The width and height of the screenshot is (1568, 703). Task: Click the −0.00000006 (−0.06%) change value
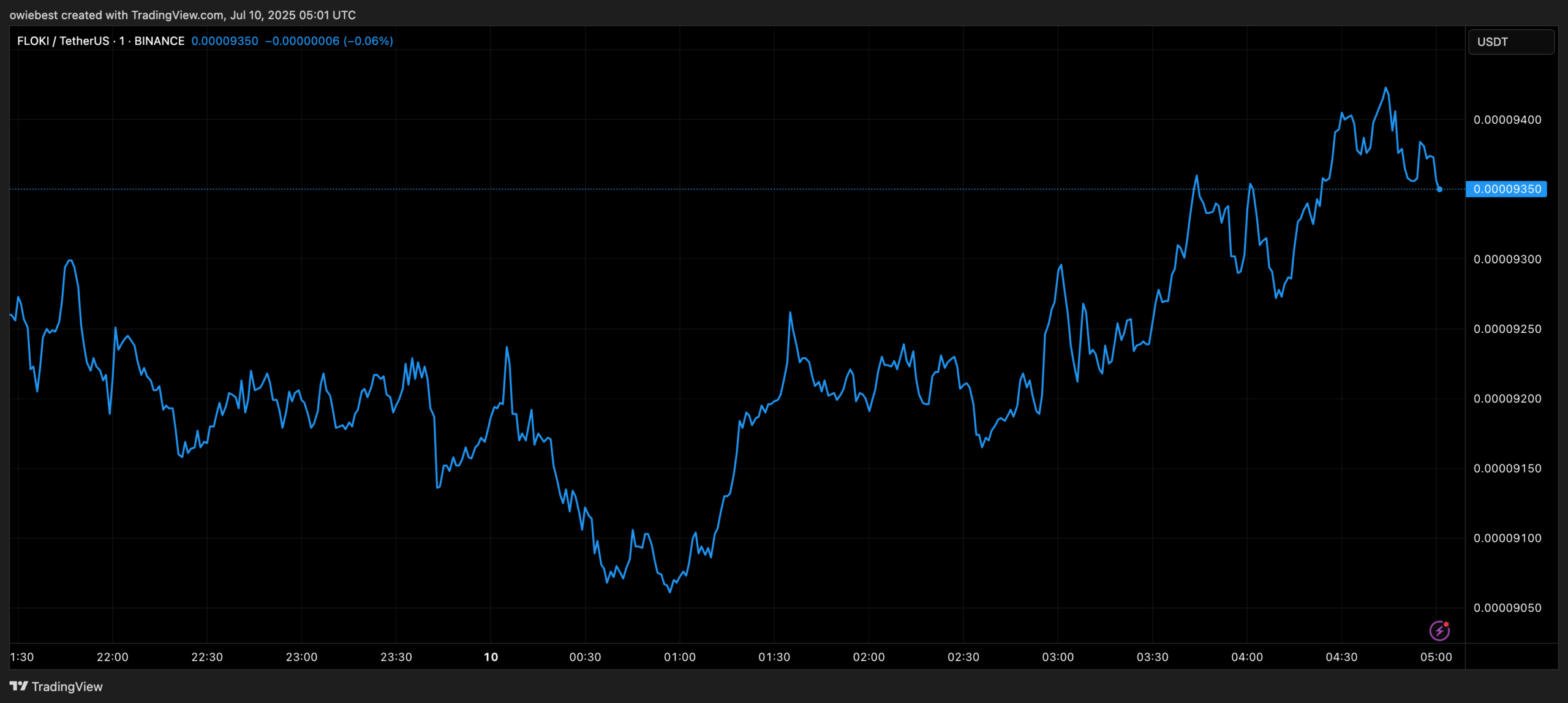329,41
